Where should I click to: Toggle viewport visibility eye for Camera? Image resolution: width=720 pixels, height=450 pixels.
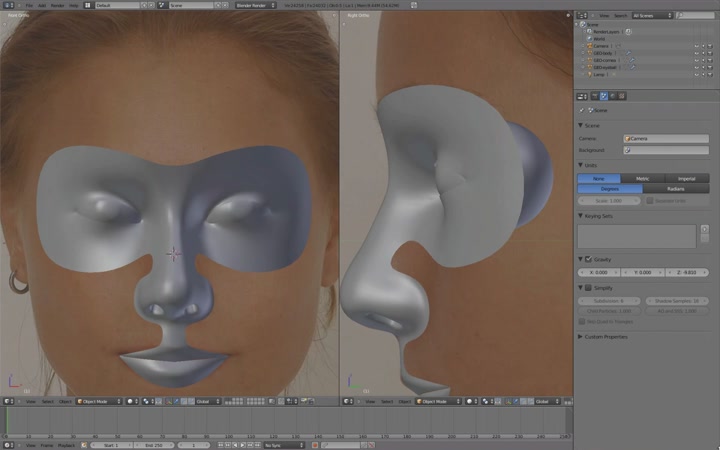696,46
